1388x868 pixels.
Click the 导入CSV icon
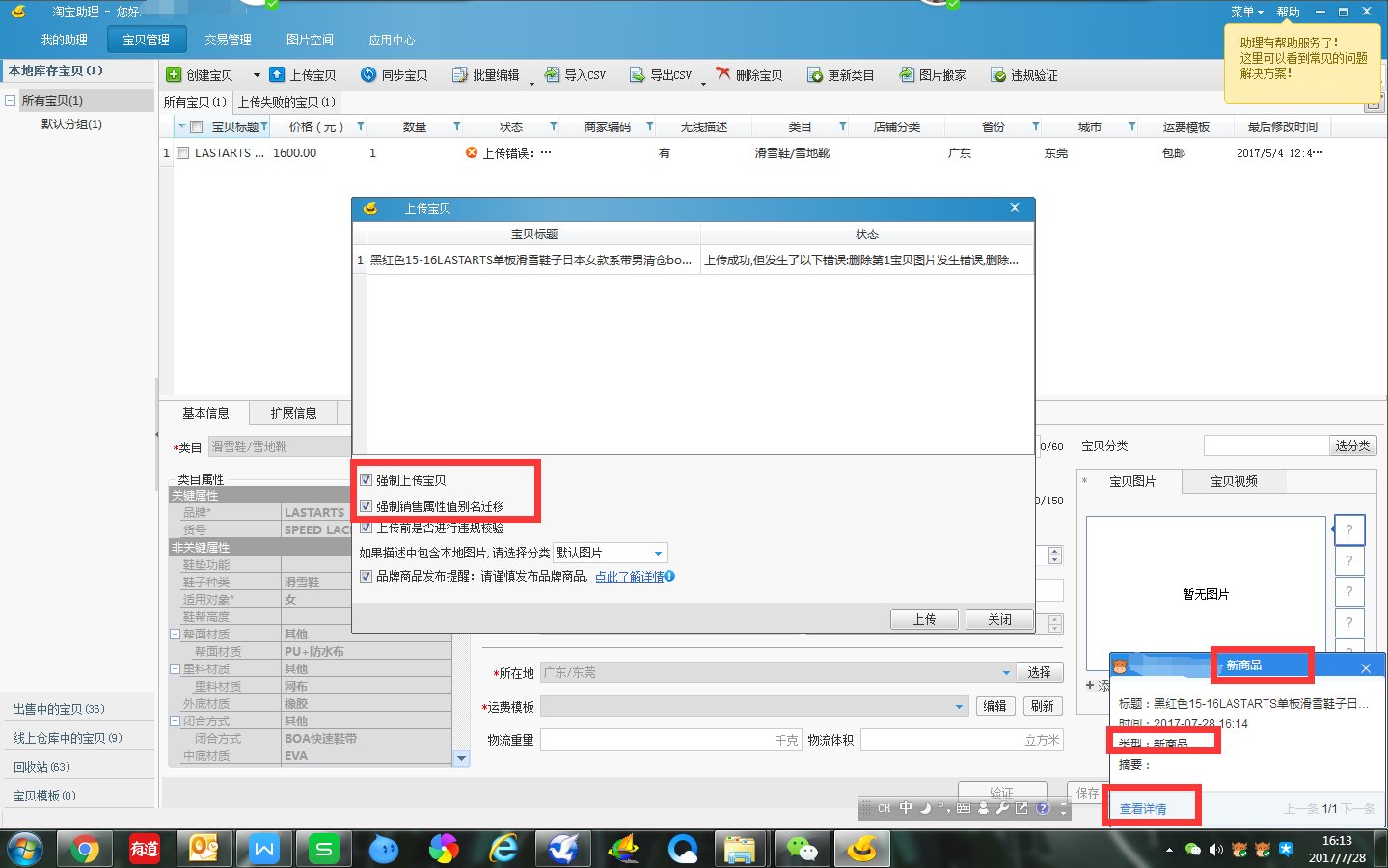click(575, 74)
